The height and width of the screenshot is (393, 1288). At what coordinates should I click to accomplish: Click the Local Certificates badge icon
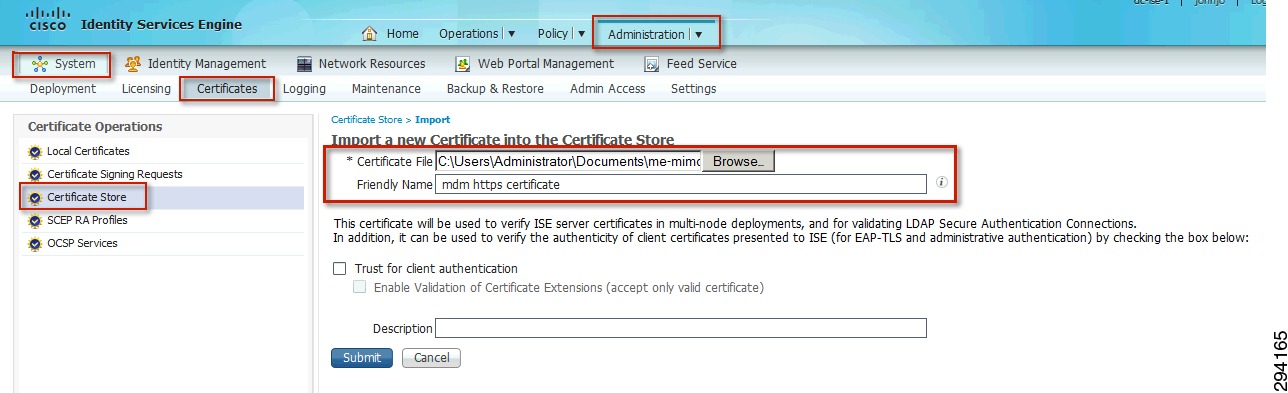[x=36, y=152]
